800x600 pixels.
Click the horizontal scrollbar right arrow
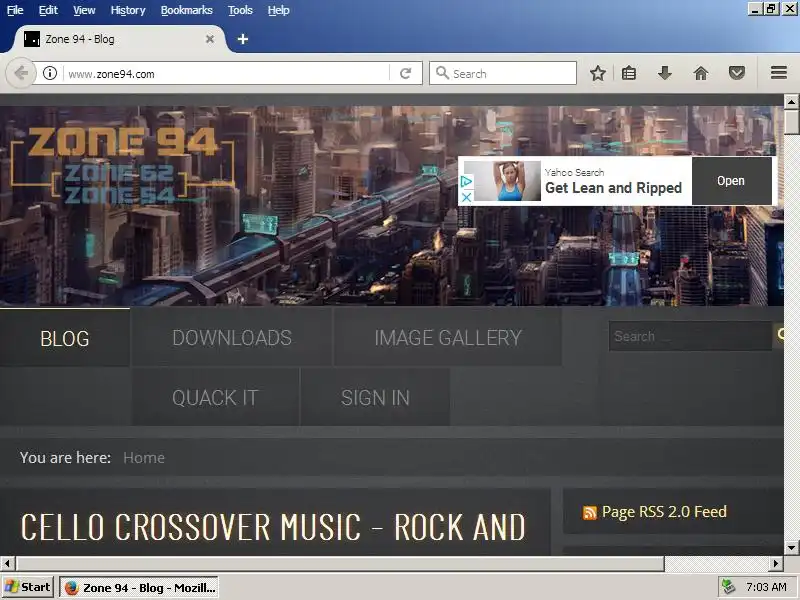[776, 563]
